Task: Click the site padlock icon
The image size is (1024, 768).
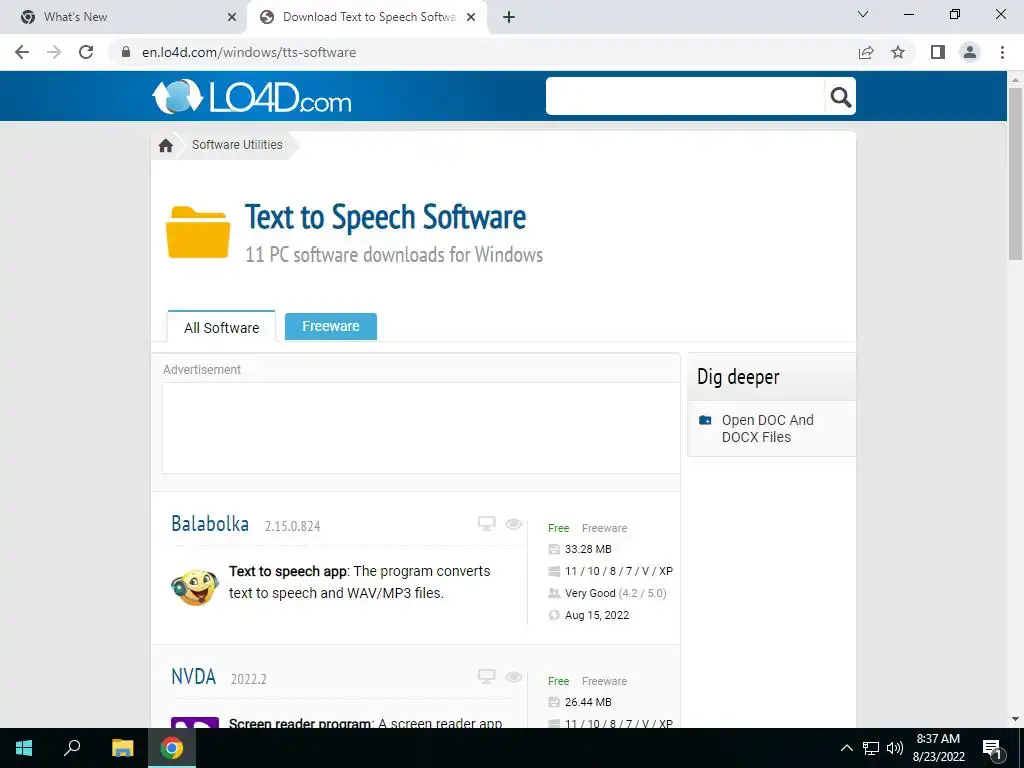Action: (x=126, y=52)
